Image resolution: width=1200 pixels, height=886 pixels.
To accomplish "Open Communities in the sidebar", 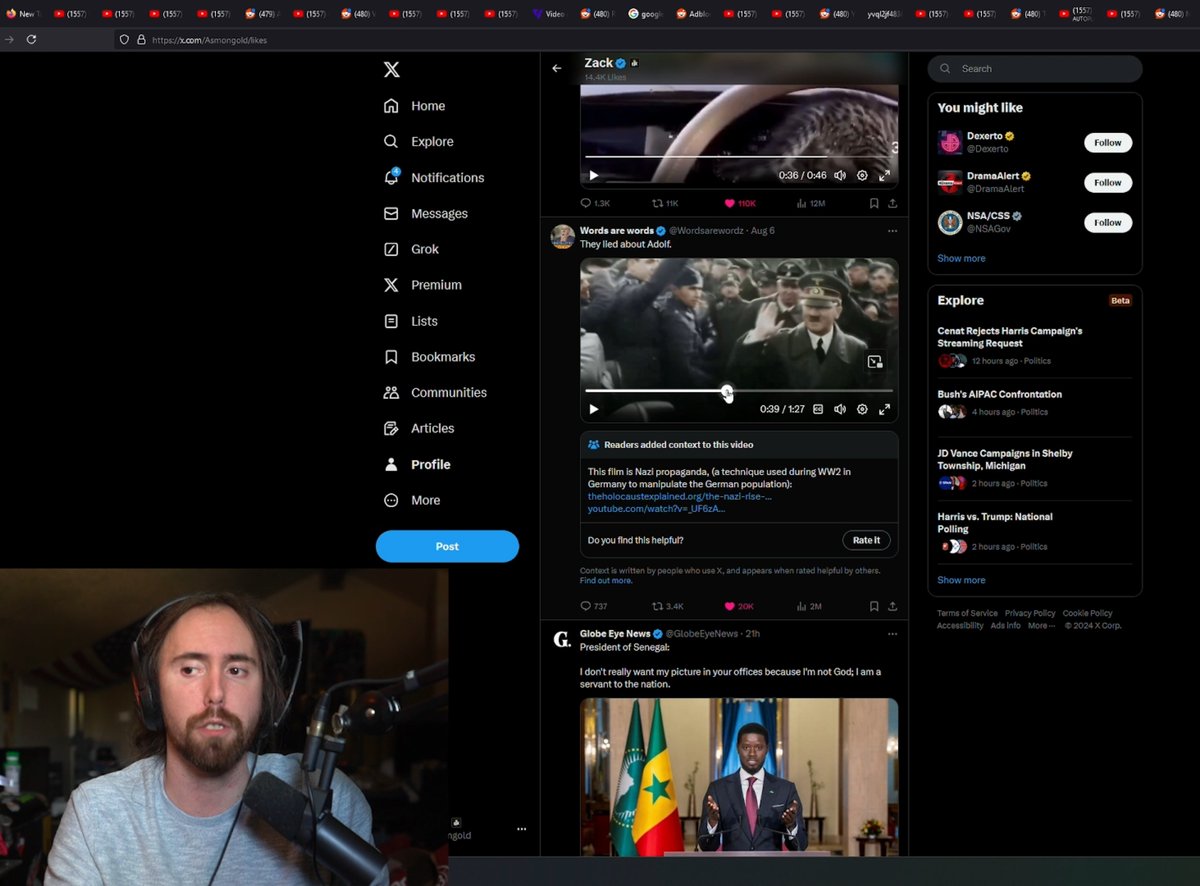I will click(435, 393).
